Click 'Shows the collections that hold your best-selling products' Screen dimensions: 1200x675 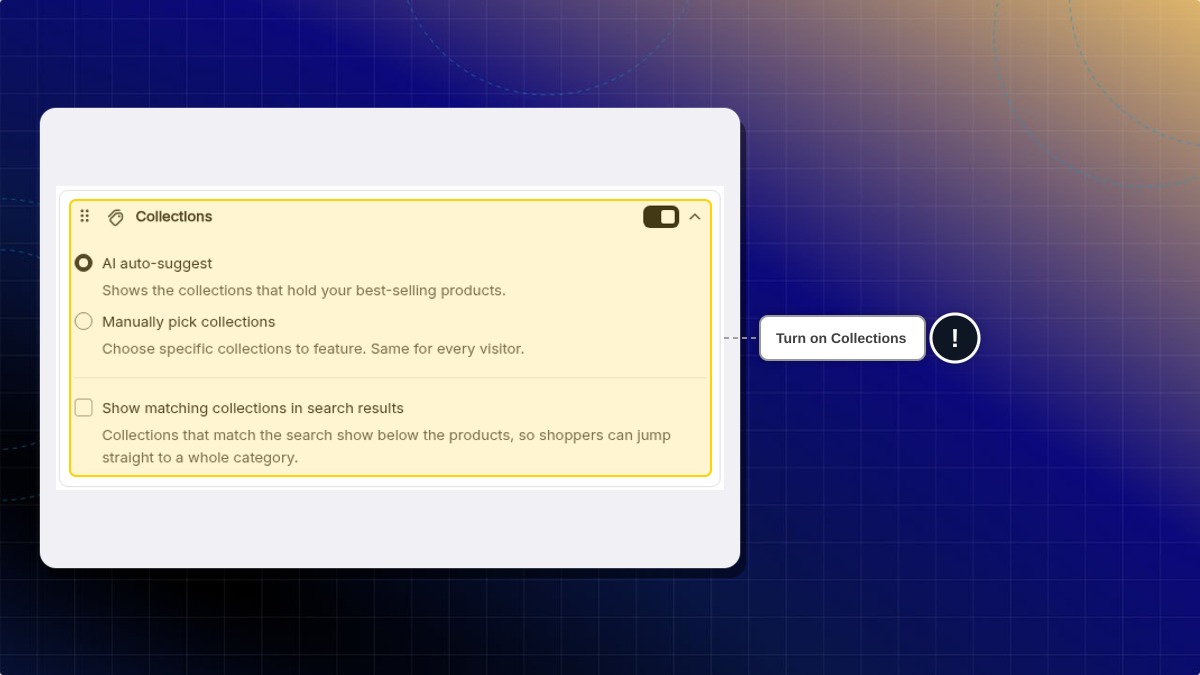pos(304,290)
